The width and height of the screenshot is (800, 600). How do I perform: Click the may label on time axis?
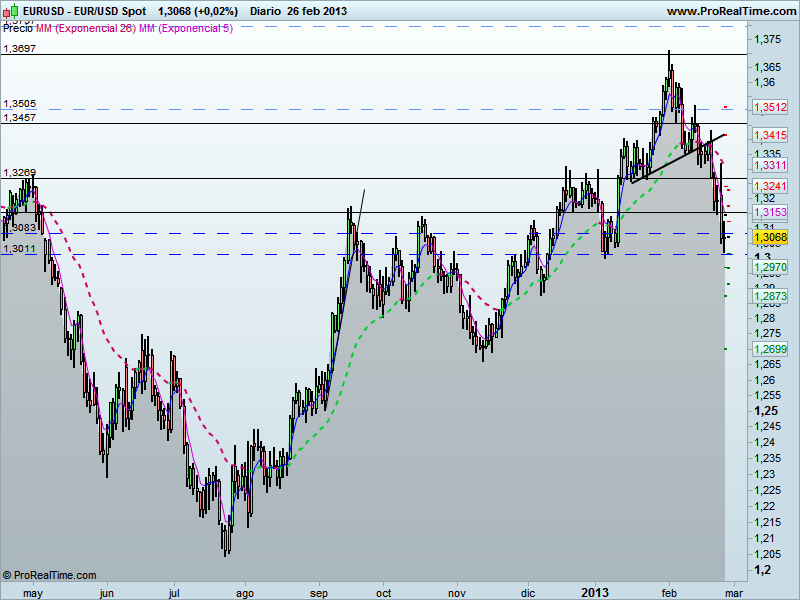coord(33,593)
